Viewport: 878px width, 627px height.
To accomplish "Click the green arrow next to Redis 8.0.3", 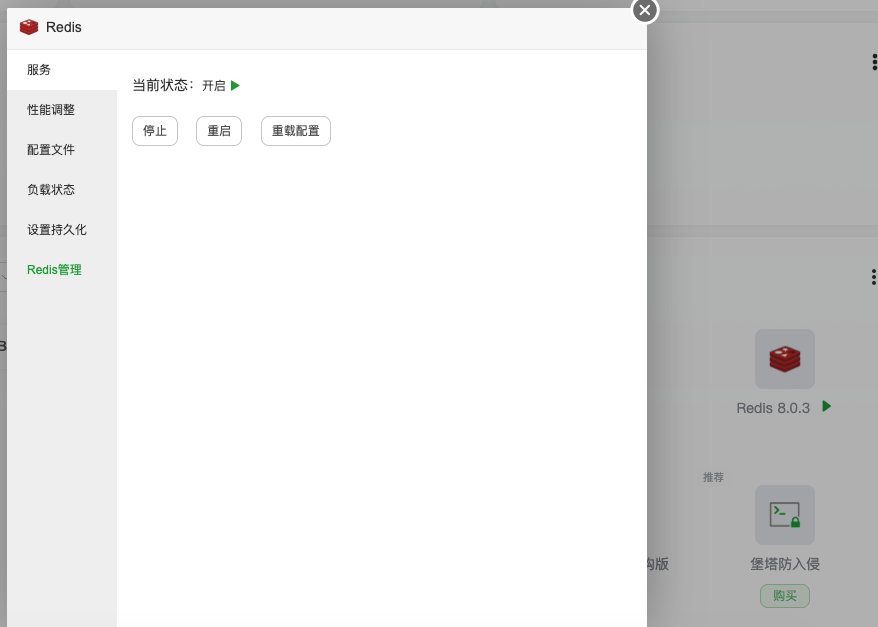I will (x=826, y=407).
